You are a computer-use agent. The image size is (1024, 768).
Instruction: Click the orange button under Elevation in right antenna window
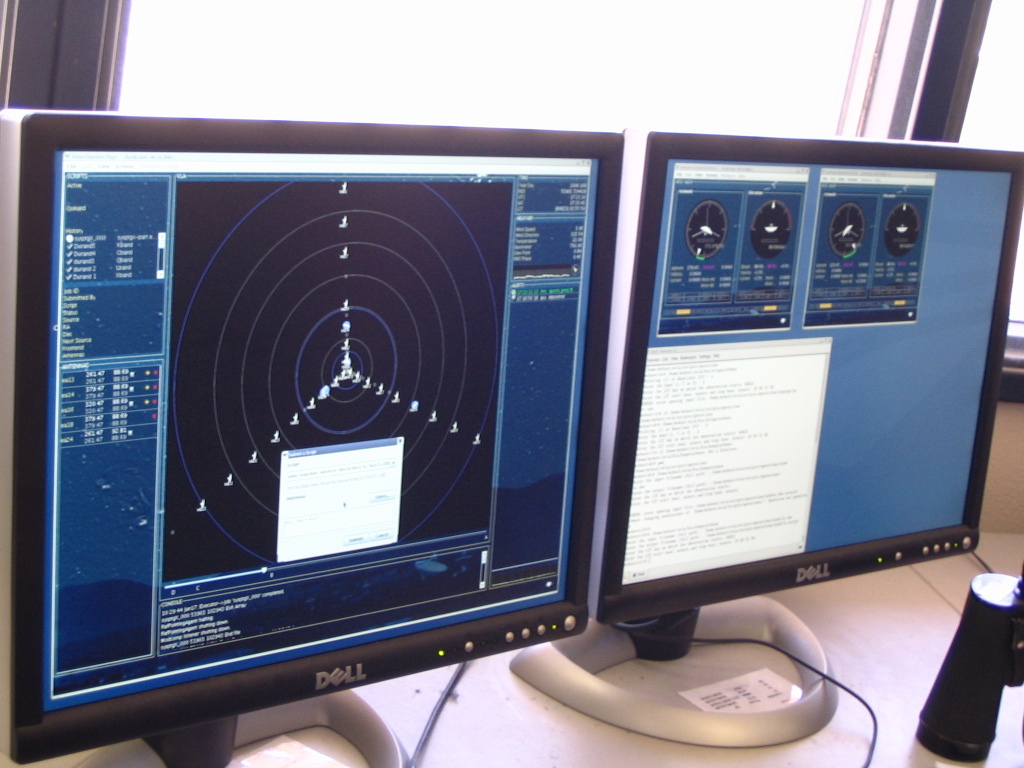[x=899, y=304]
